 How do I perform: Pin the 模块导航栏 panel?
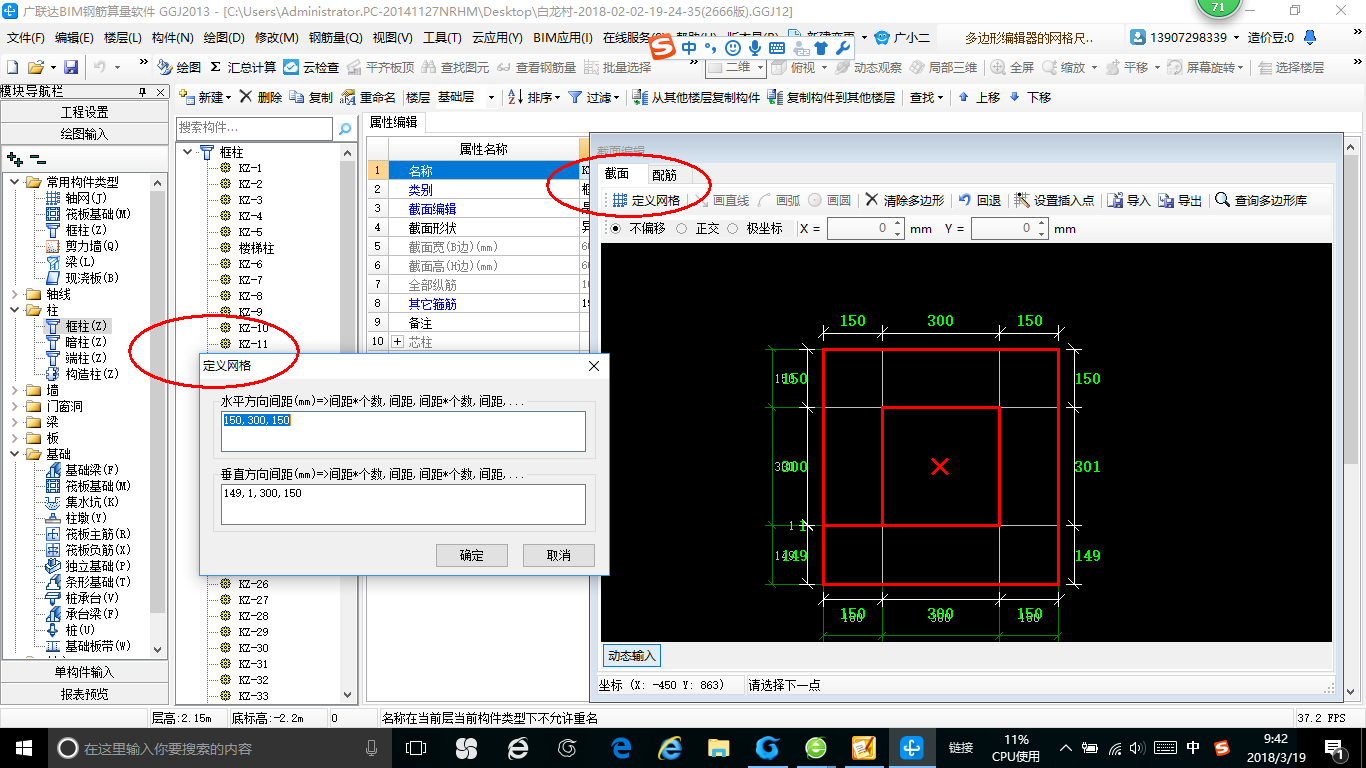coord(142,92)
